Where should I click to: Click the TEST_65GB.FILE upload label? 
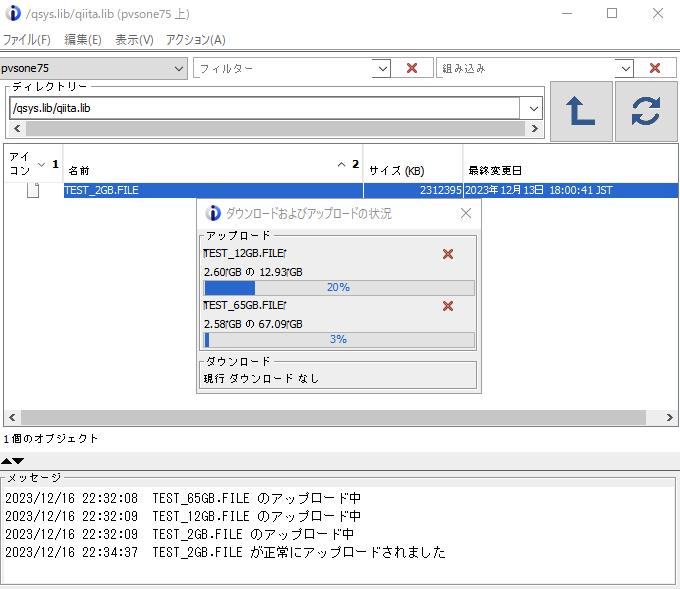(x=245, y=305)
